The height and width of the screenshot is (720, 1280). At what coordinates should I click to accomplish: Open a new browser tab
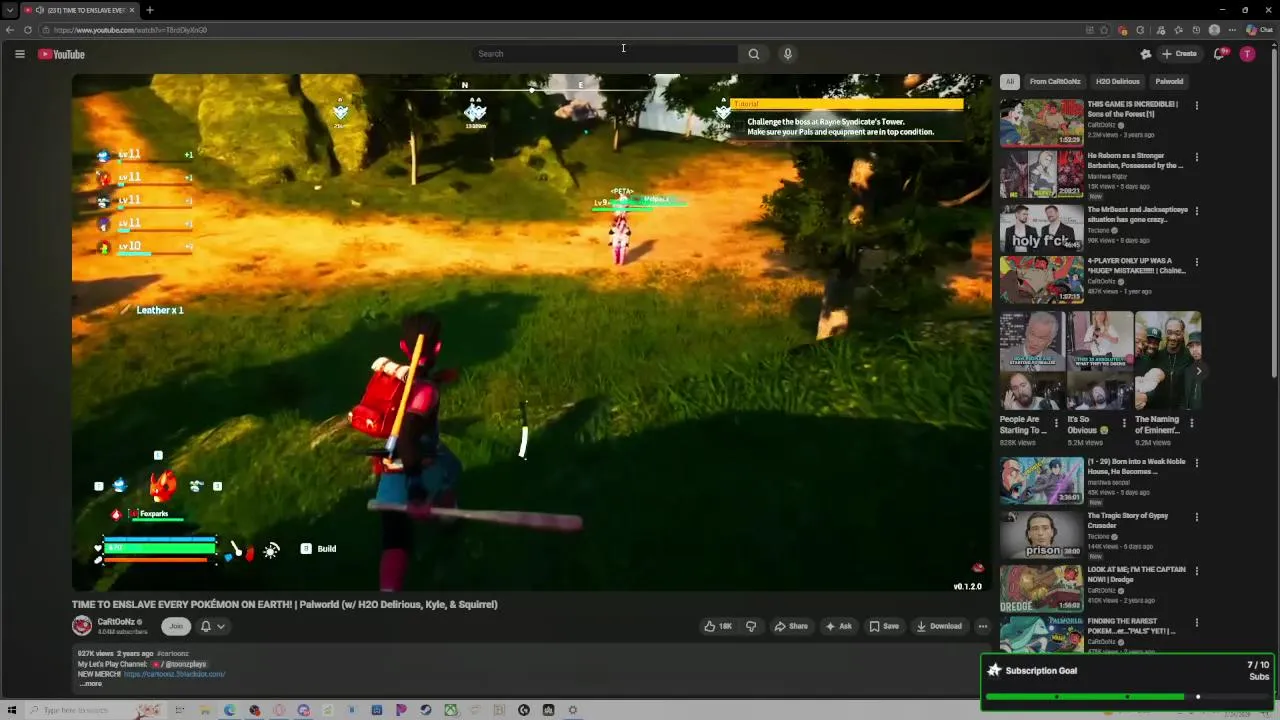[x=149, y=10]
